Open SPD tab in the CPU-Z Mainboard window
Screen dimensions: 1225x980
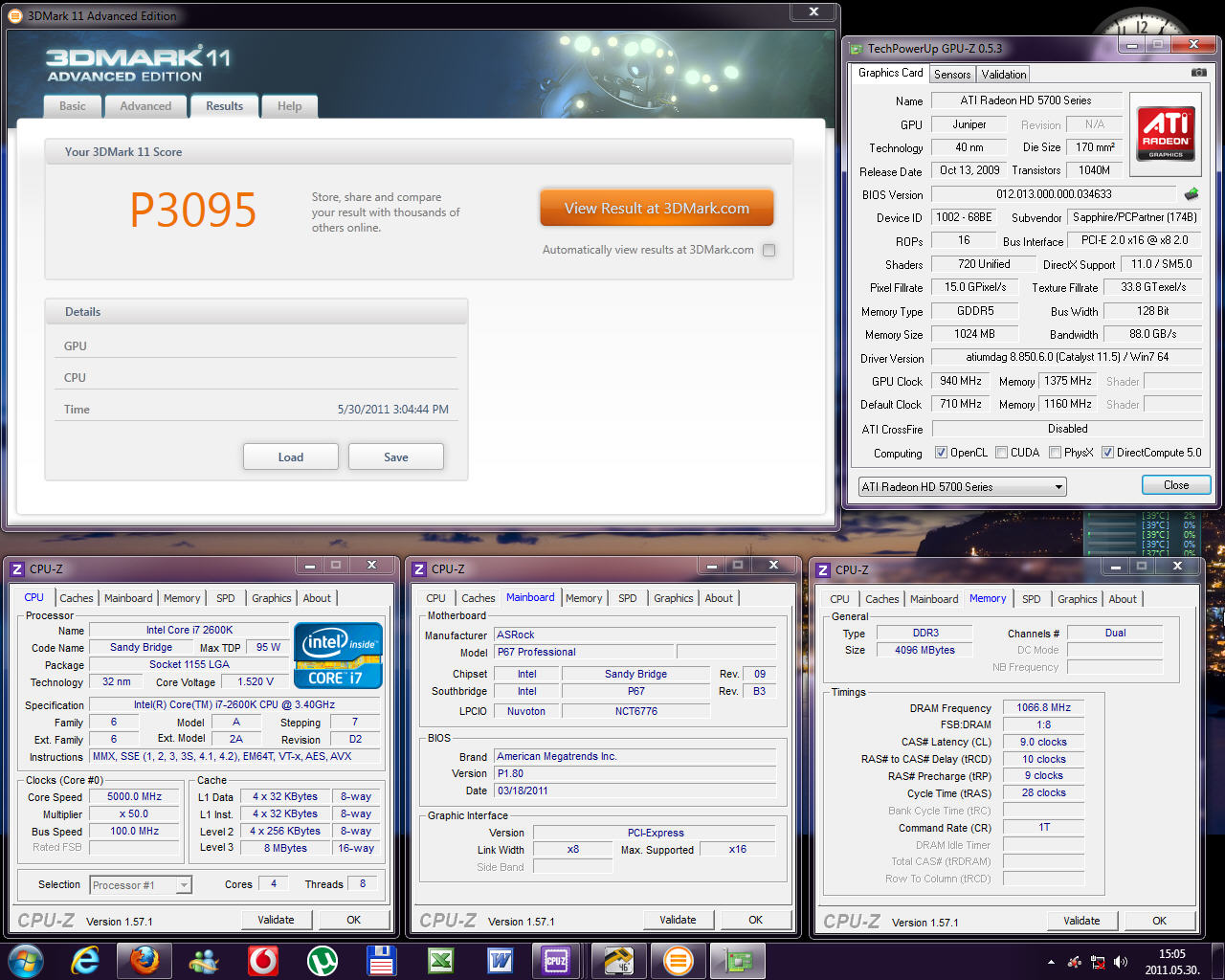(x=628, y=598)
